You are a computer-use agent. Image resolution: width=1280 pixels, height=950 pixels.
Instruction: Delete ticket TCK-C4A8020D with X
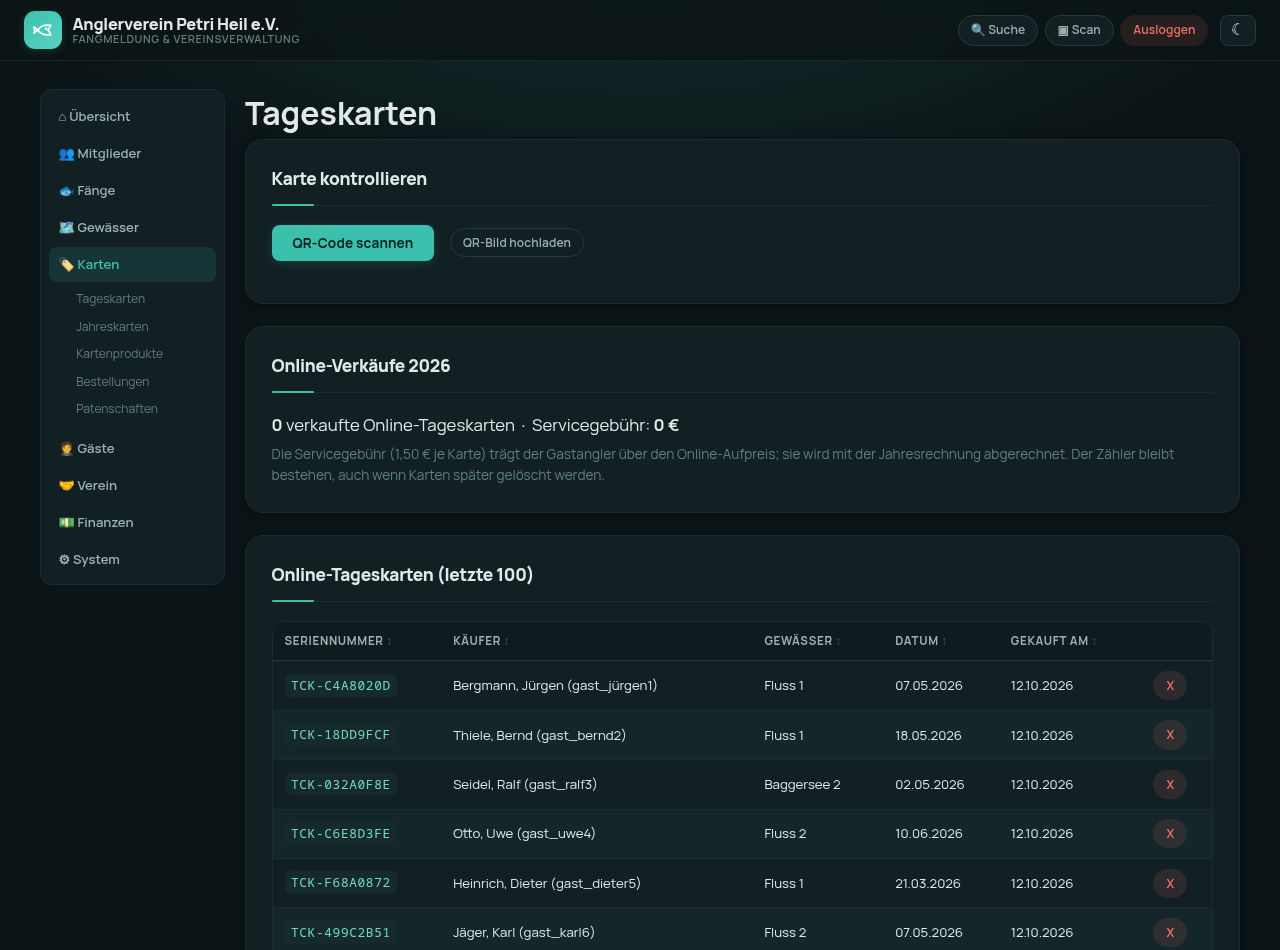coord(1170,686)
